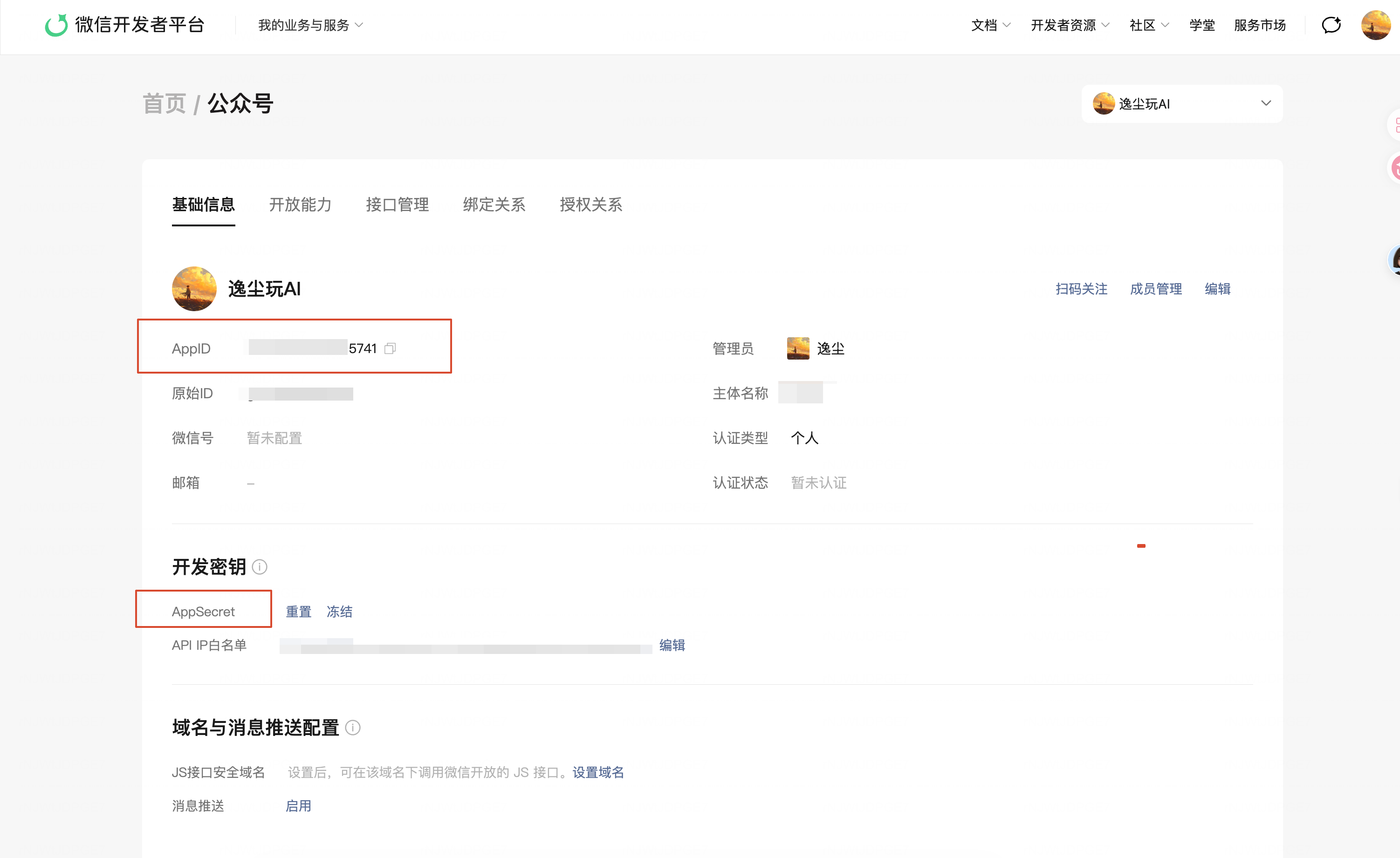Open the 逸尘玩AI account switcher dropdown

click(1182, 104)
